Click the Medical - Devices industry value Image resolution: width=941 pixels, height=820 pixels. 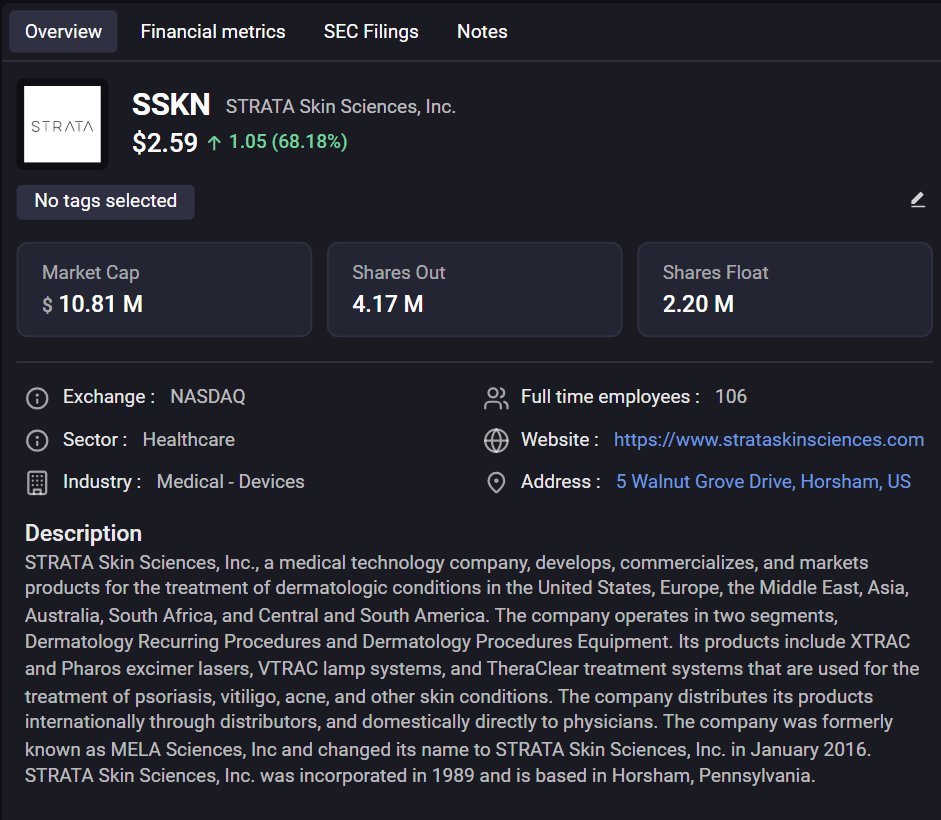pos(230,481)
